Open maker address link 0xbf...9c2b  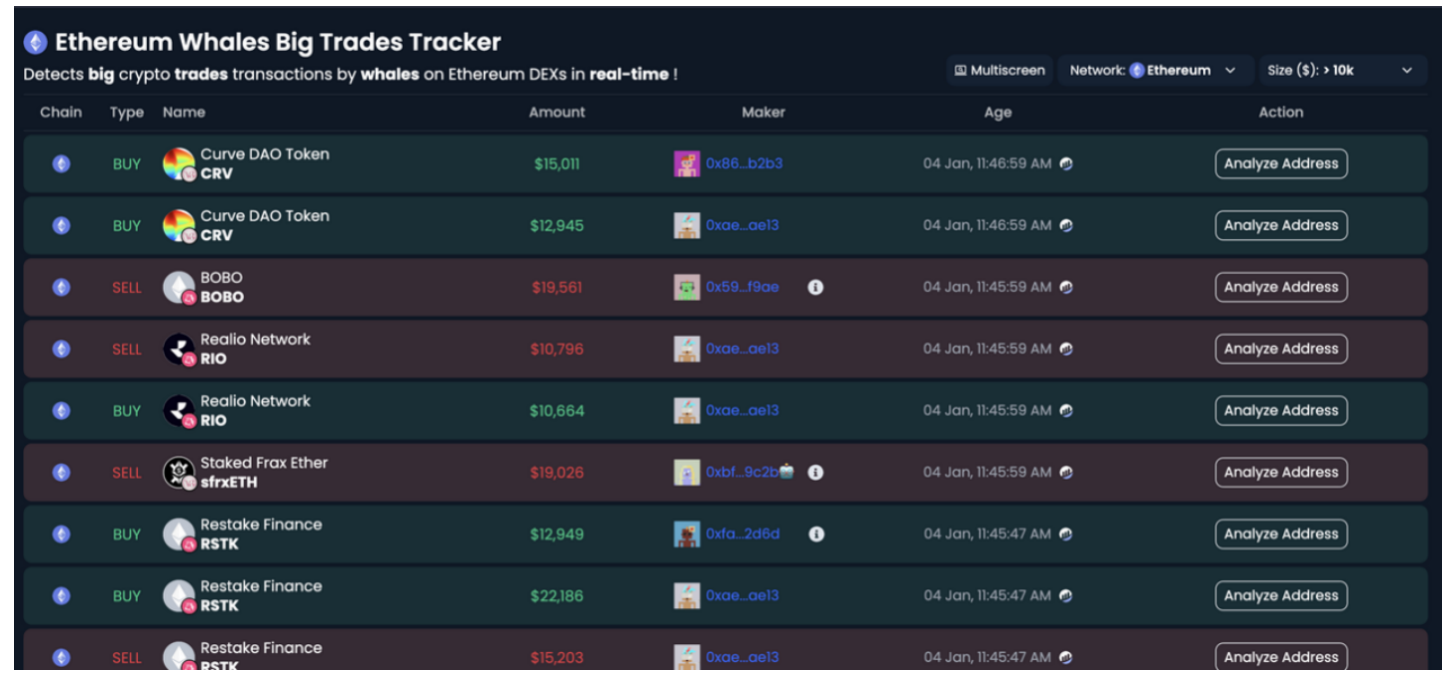click(742, 472)
